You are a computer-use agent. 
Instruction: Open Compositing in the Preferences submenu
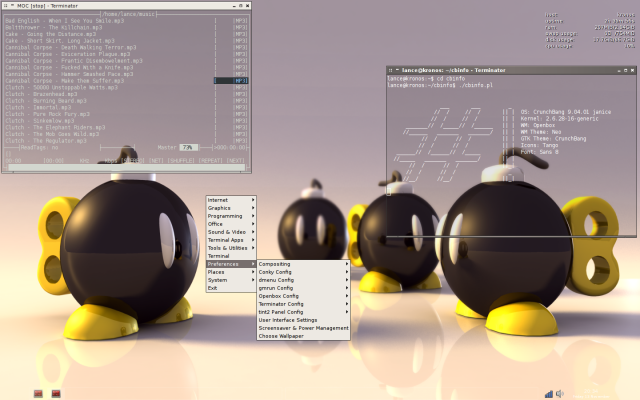pos(303,264)
